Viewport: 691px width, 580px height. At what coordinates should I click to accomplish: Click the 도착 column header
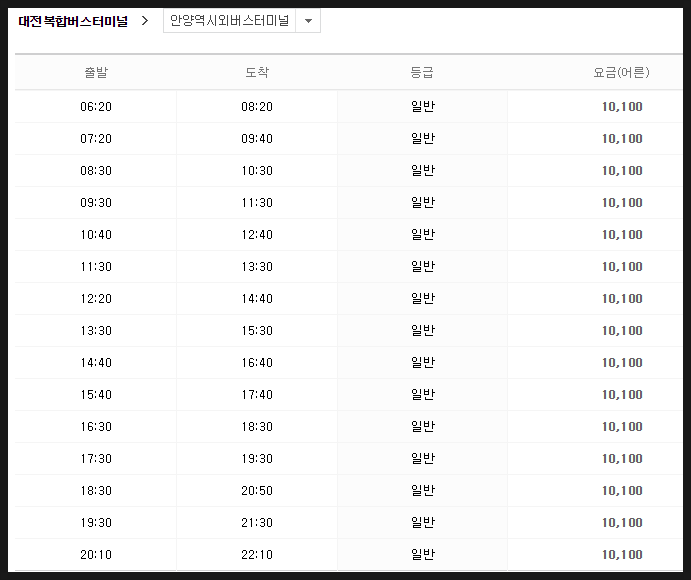[257, 72]
